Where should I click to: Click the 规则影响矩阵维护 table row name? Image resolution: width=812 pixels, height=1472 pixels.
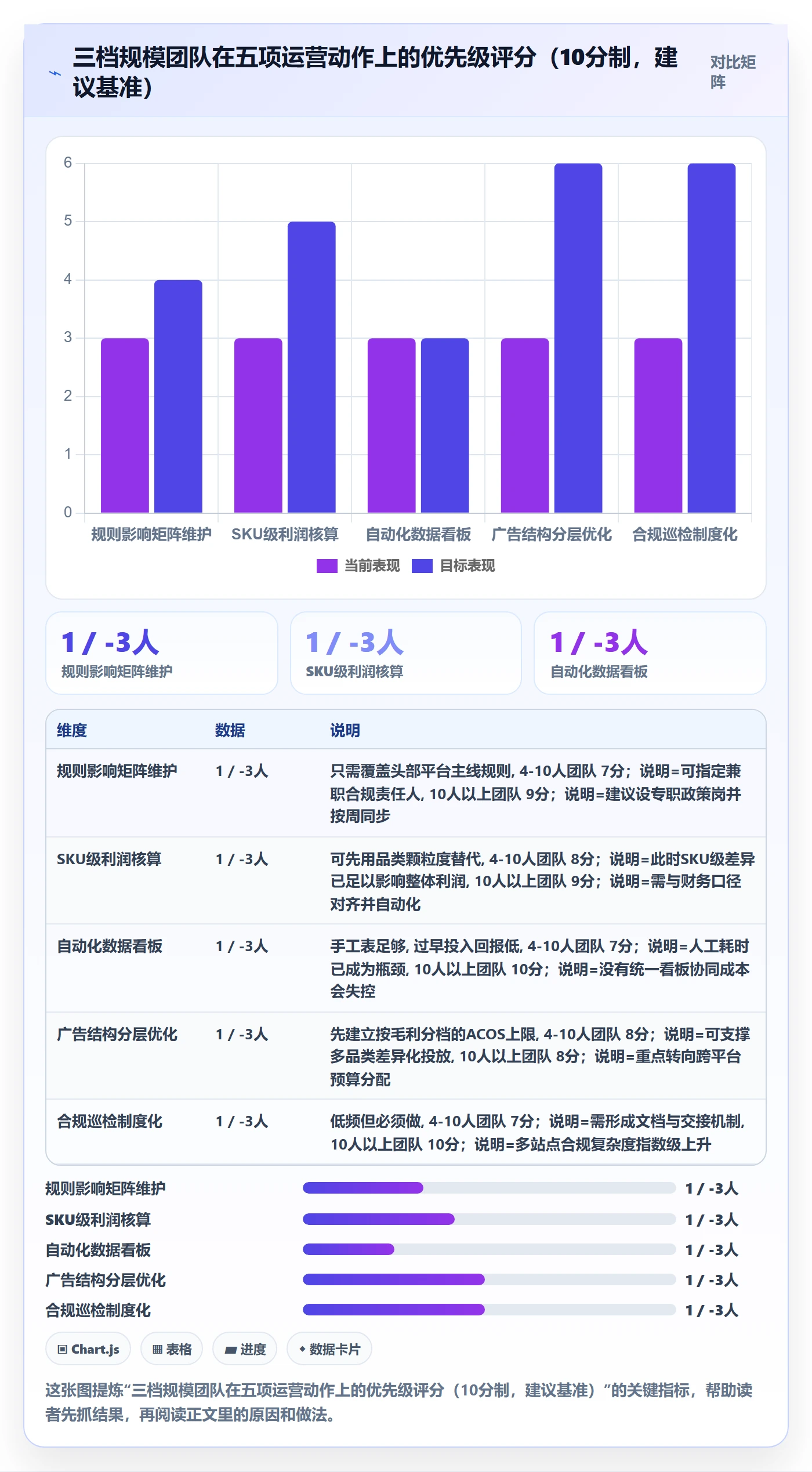tap(117, 771)
